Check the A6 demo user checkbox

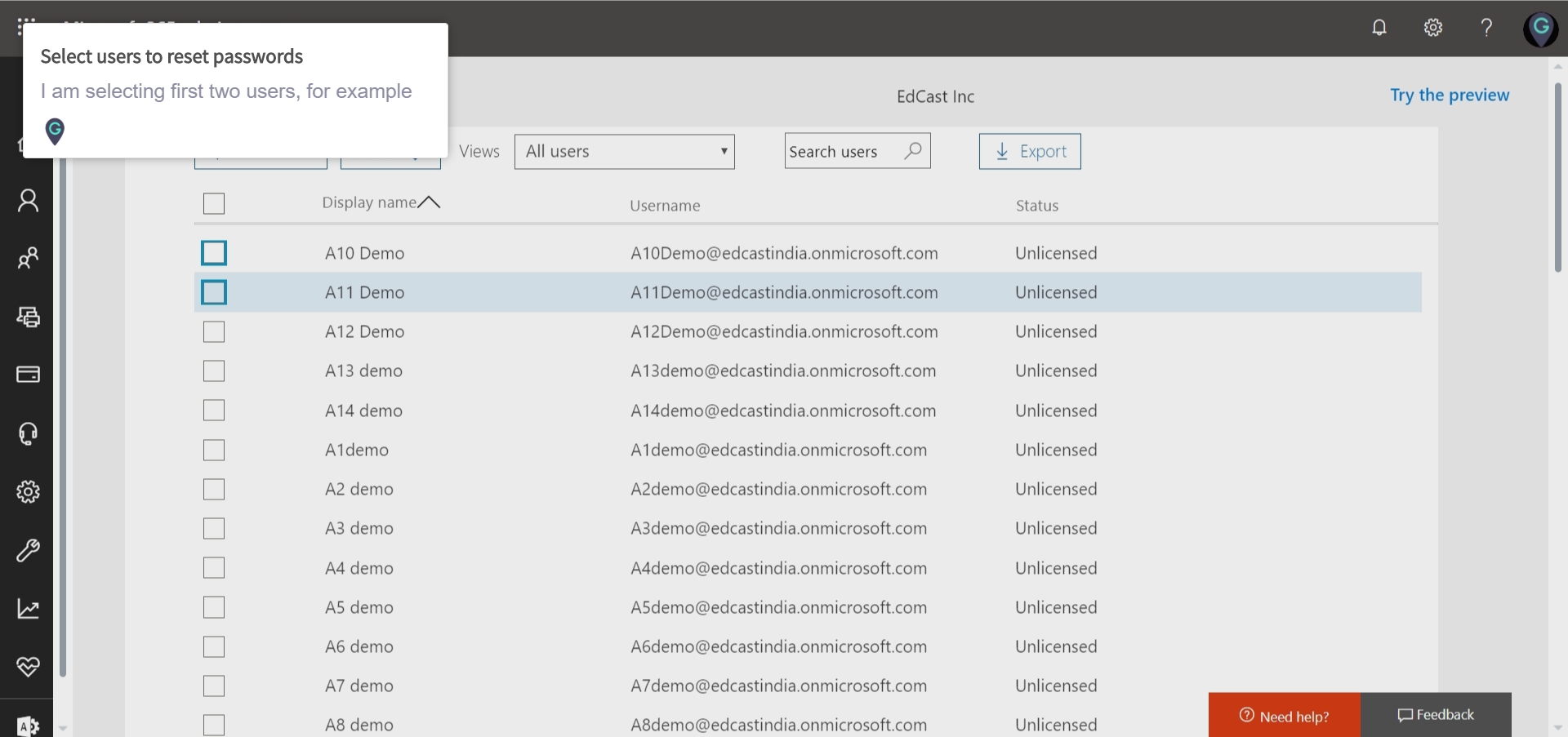click(214, 646)
